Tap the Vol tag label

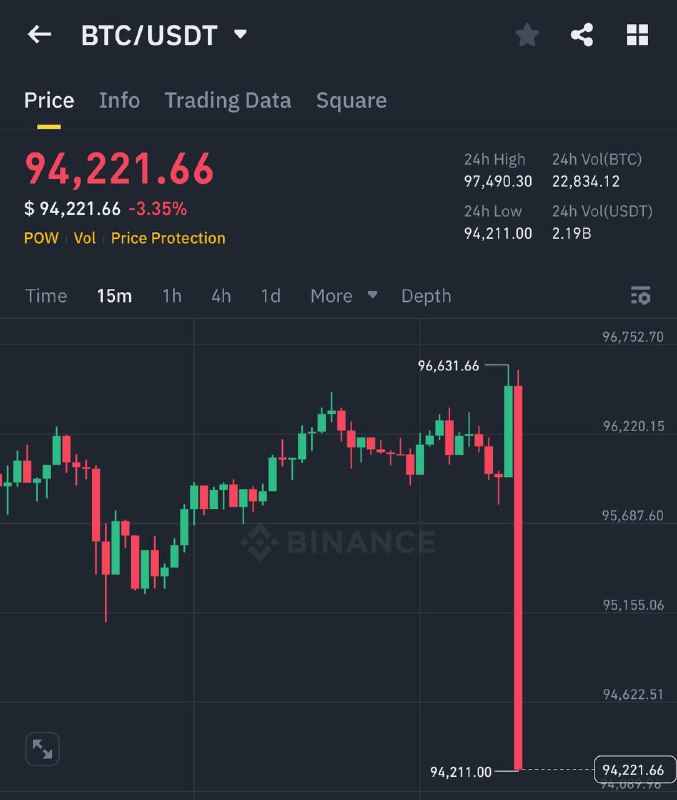[85, 238]
